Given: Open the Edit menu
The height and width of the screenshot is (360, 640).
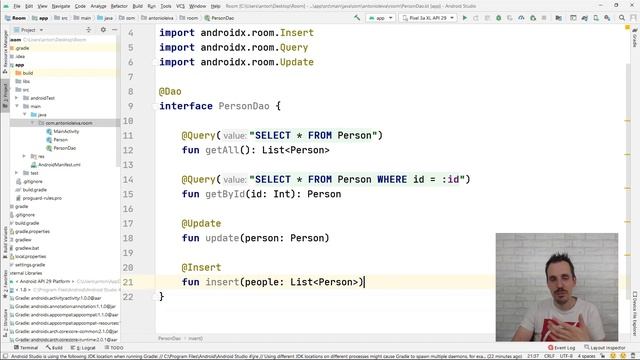Looking at the screenshot, I should pos(29,6).
